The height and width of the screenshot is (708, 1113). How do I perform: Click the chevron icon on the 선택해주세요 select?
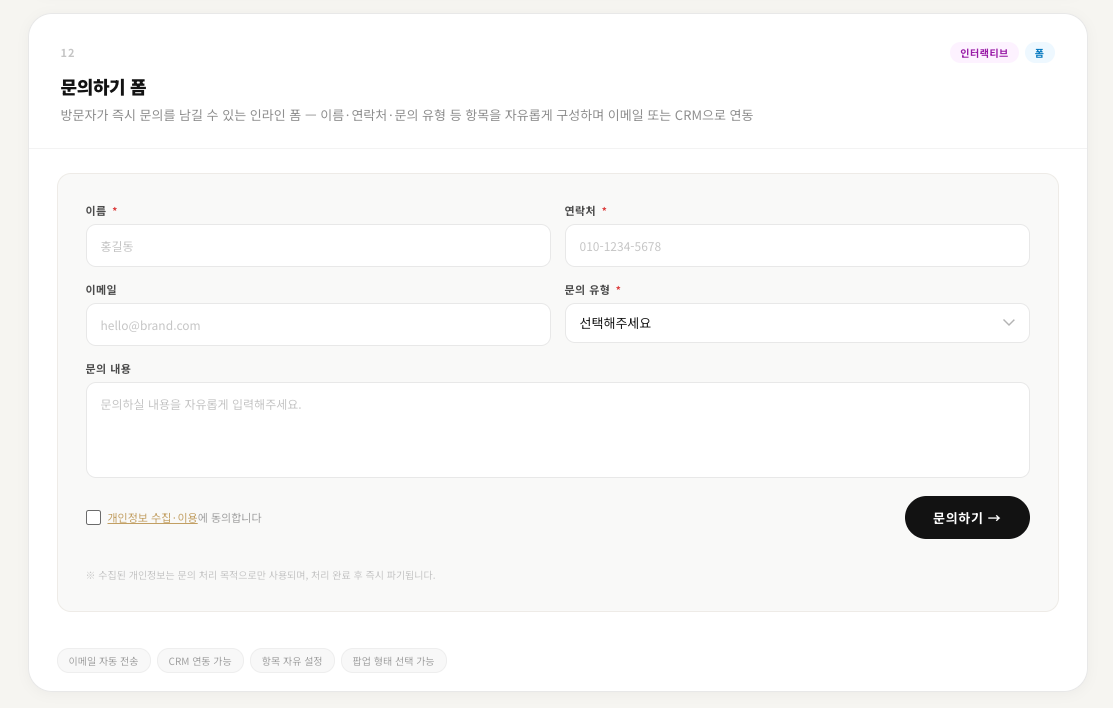(x=1009, y=323)
